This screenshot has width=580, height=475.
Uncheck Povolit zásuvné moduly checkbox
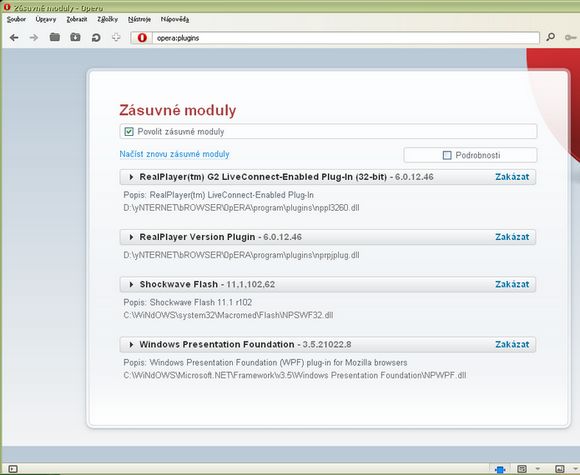(129, 132)
